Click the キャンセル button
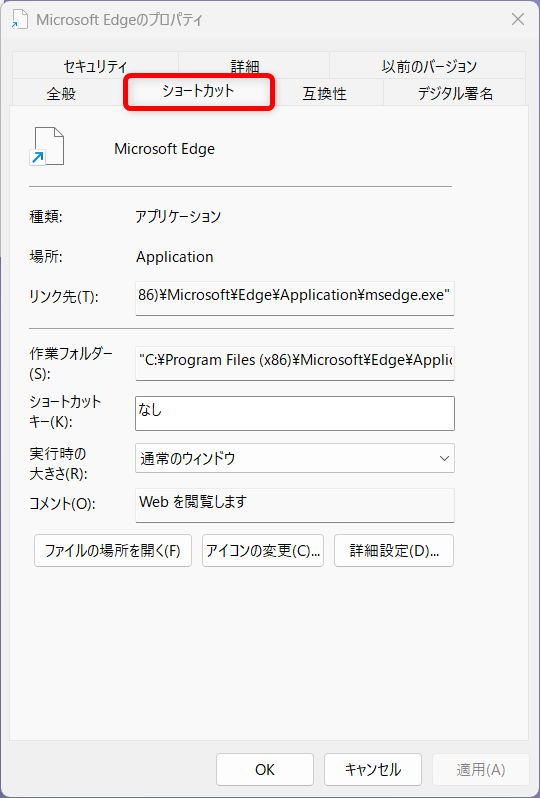This screenshot has width=540, height=798. [373, 770]
